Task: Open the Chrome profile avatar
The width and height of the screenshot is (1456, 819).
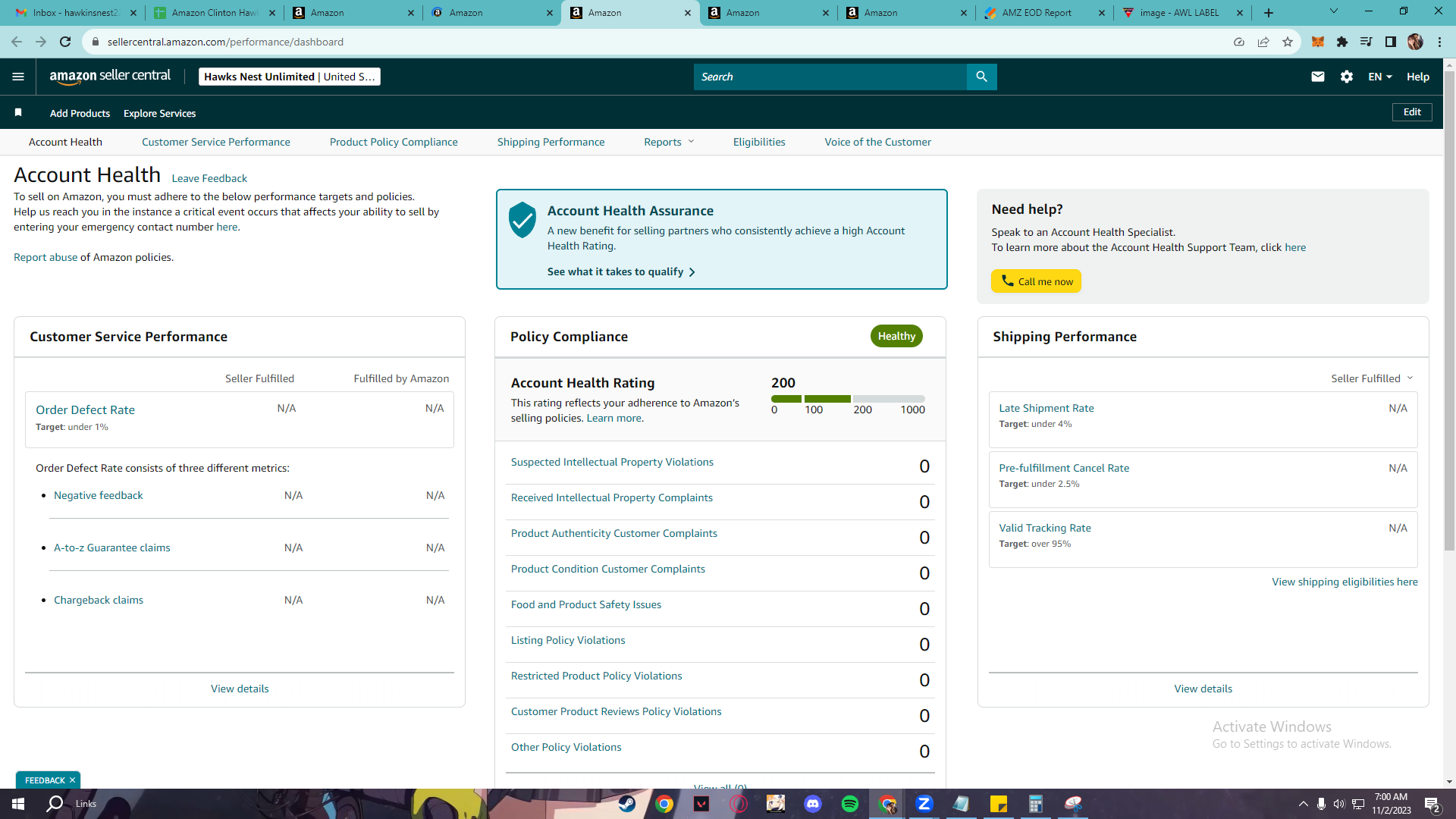Action: (x=1415, y=42)
